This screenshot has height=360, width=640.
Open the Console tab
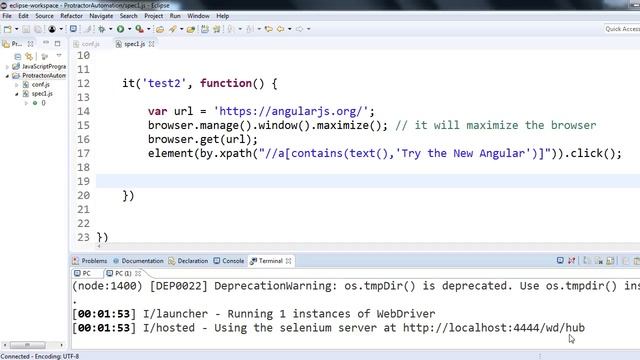pyautogui.click(x=229, y=261)
